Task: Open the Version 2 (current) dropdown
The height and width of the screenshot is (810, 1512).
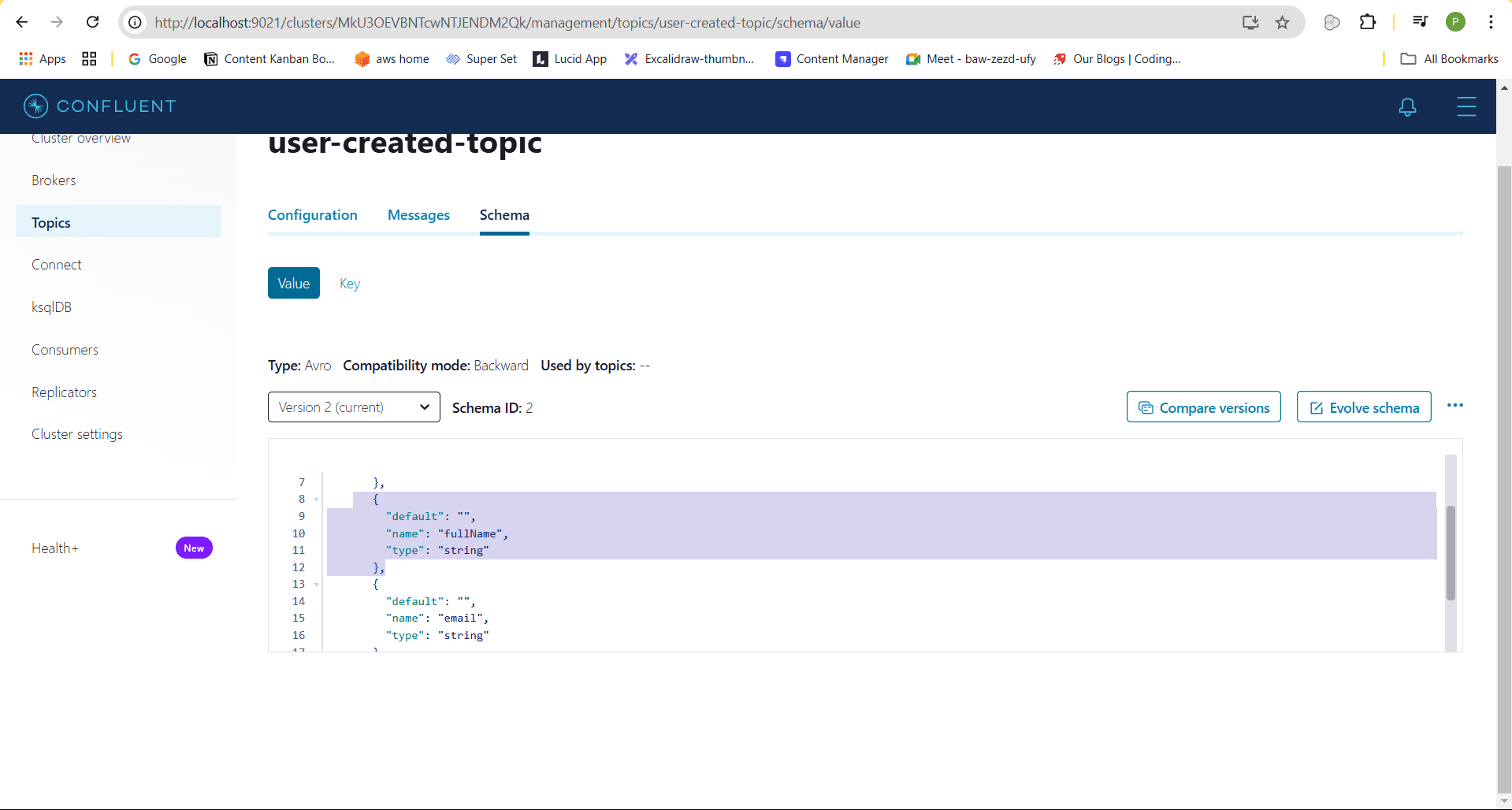Action: 354,407
